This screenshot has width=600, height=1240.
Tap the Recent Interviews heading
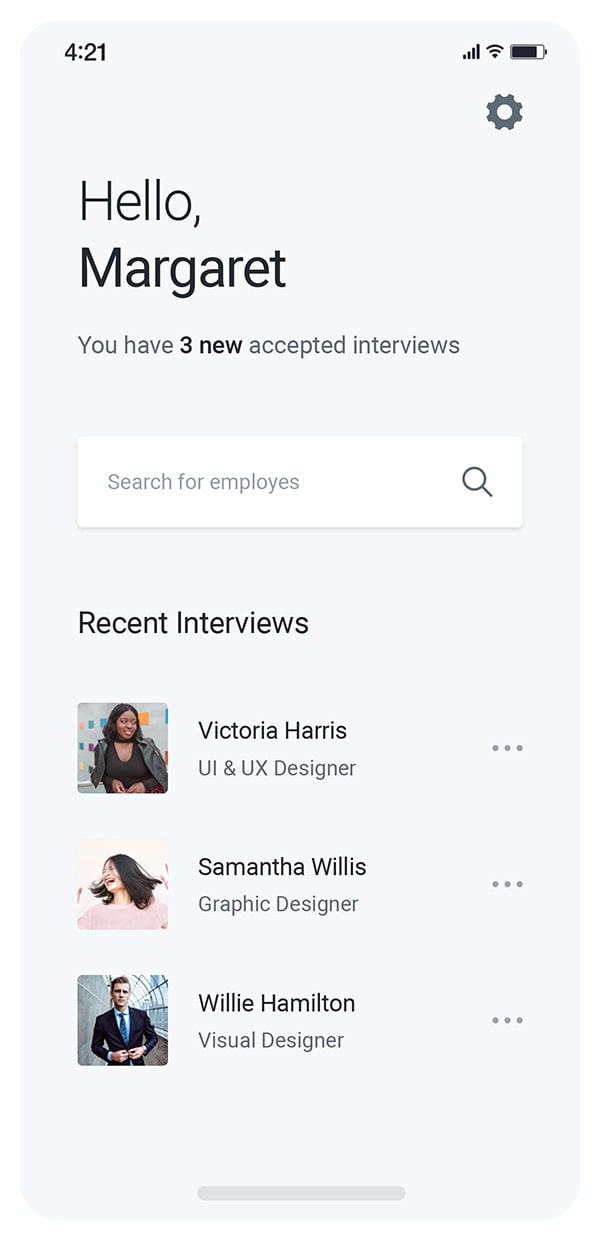[193, 623]
